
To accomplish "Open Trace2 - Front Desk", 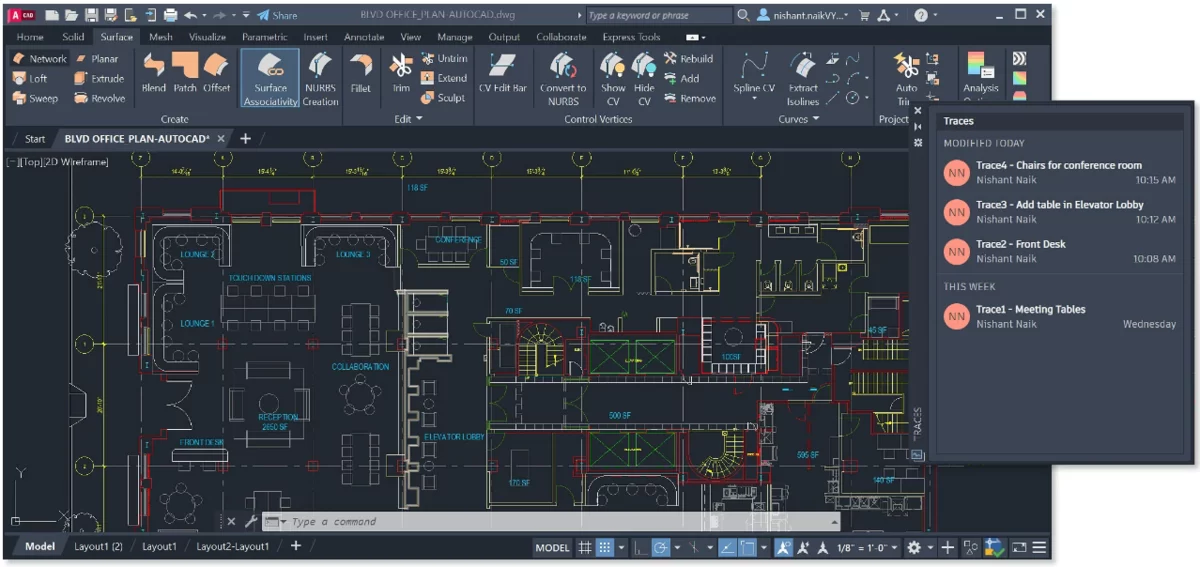I will pos(1060,251).
